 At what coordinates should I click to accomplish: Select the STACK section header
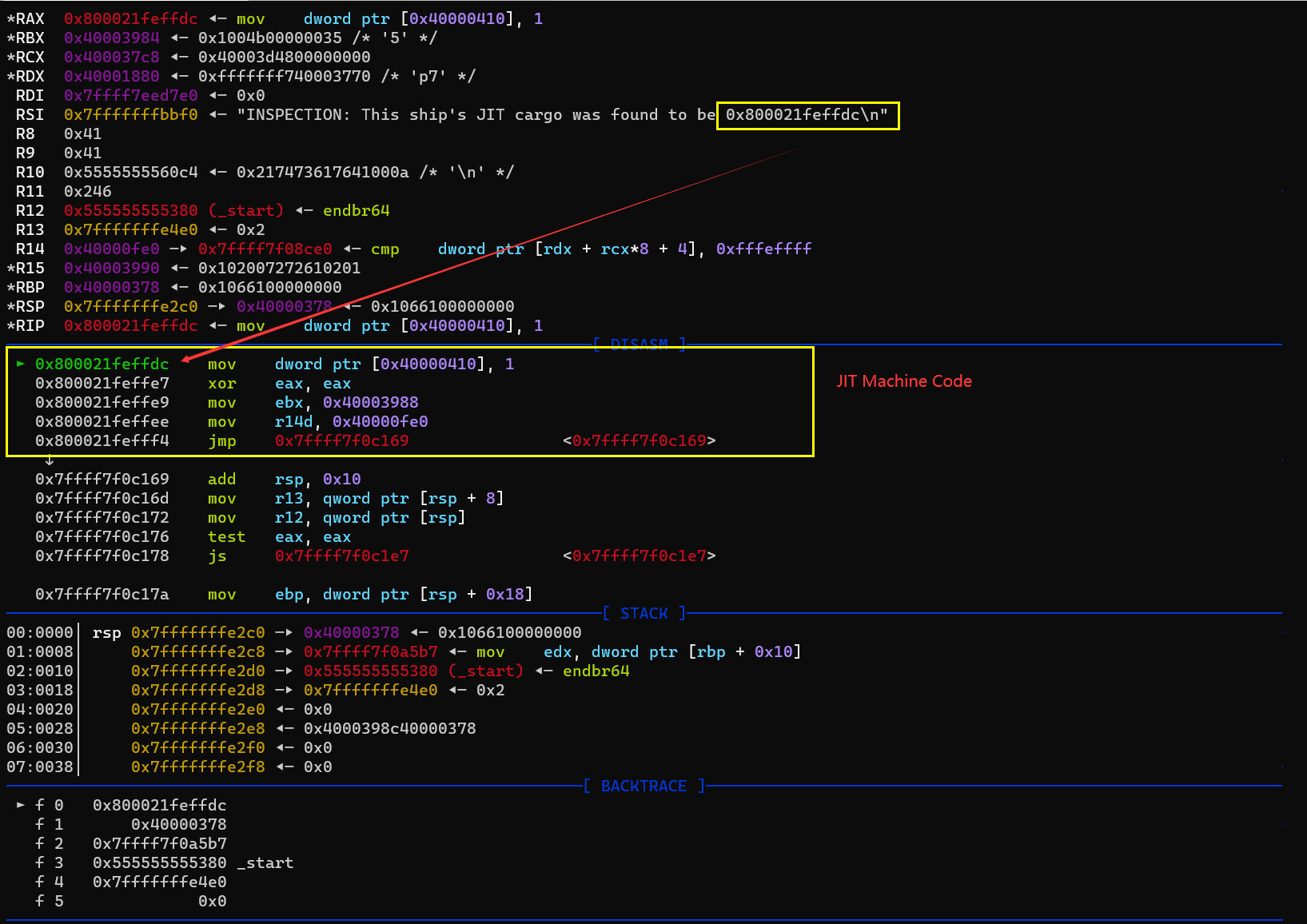(x=644, y=613)
